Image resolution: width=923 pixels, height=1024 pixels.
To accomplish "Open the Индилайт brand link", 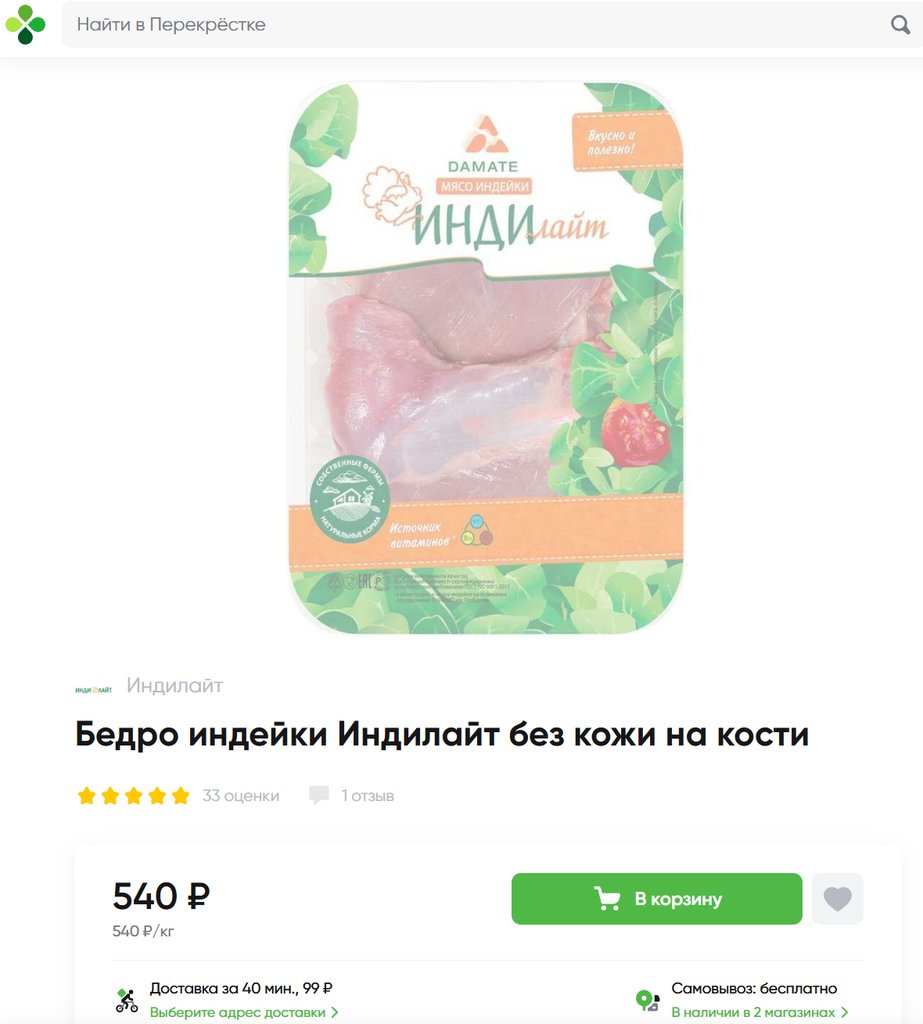I will pos(174,685).
